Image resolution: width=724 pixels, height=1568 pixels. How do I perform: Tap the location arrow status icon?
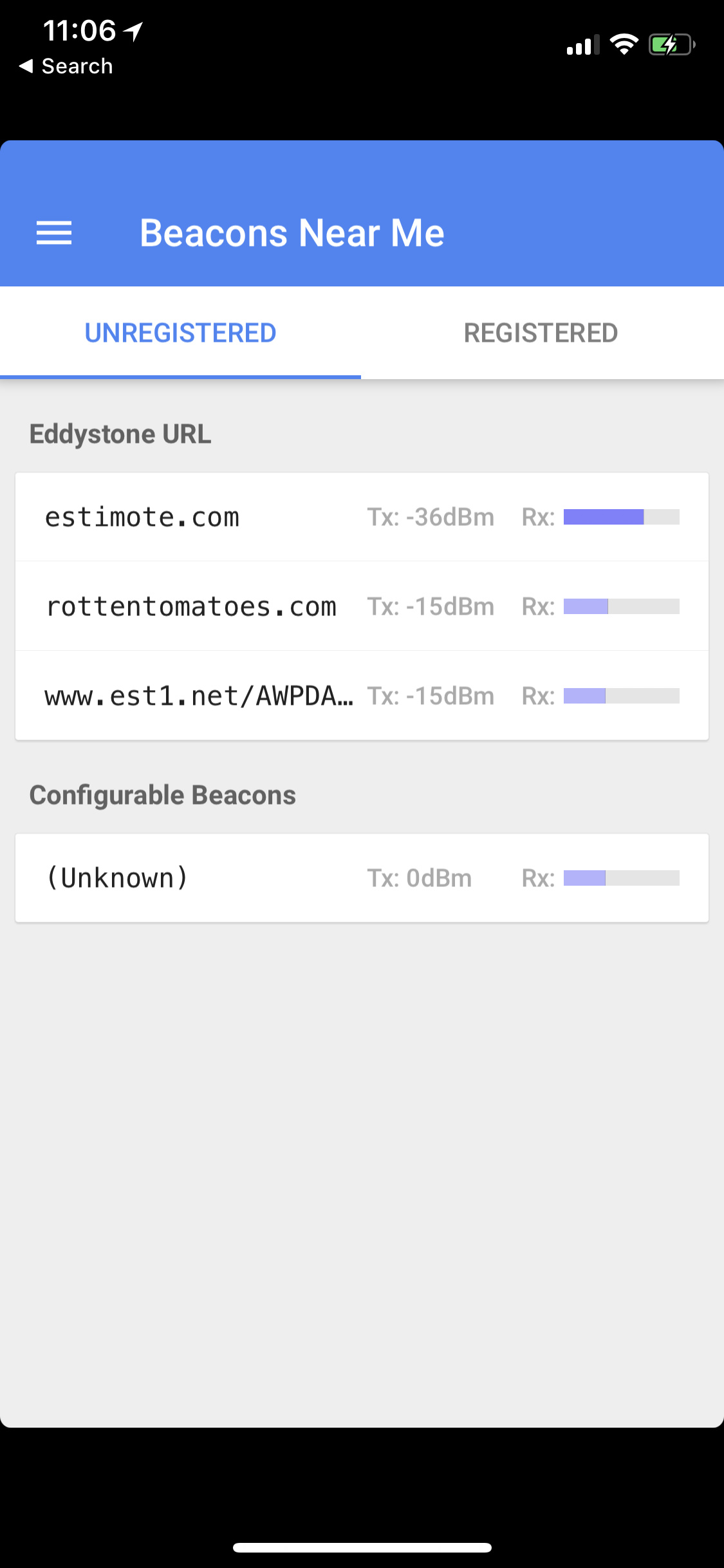click(x=134, y=31)
